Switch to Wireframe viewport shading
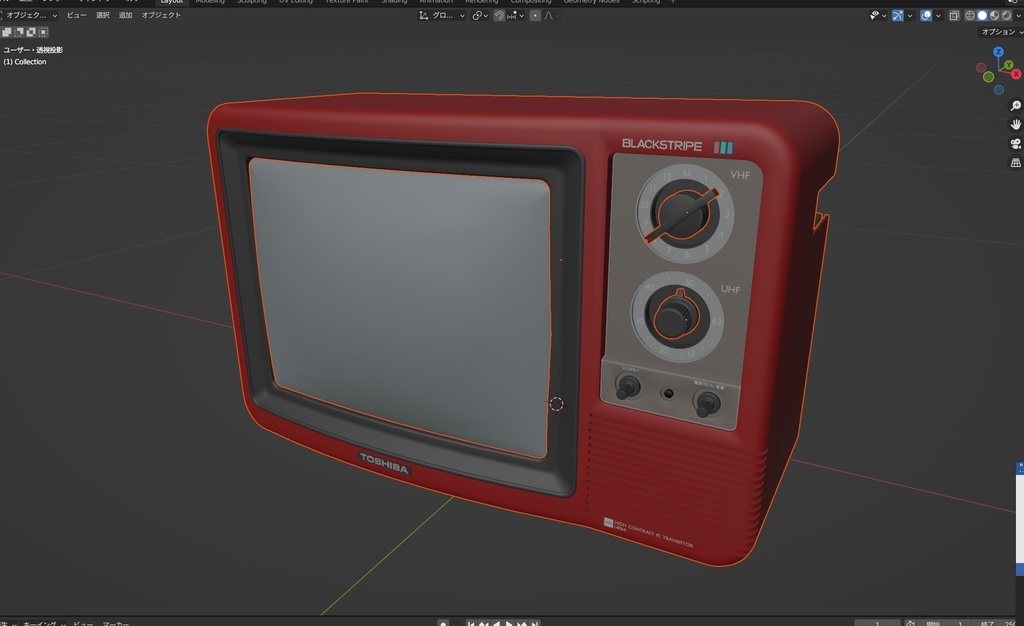This screenshot has height=626, width=1024. (970, 15)
